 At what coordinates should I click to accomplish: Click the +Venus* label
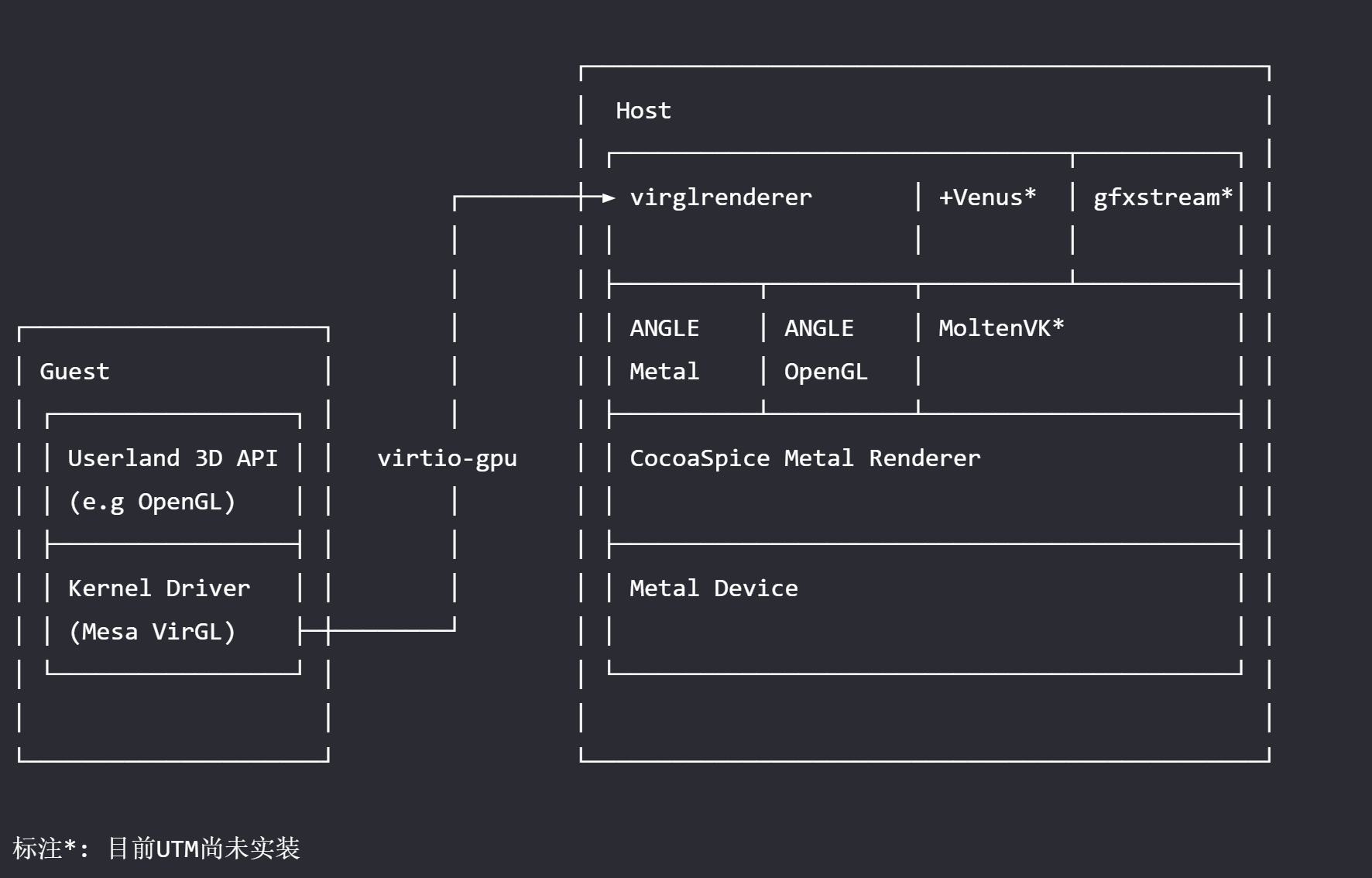coord(986,197)
